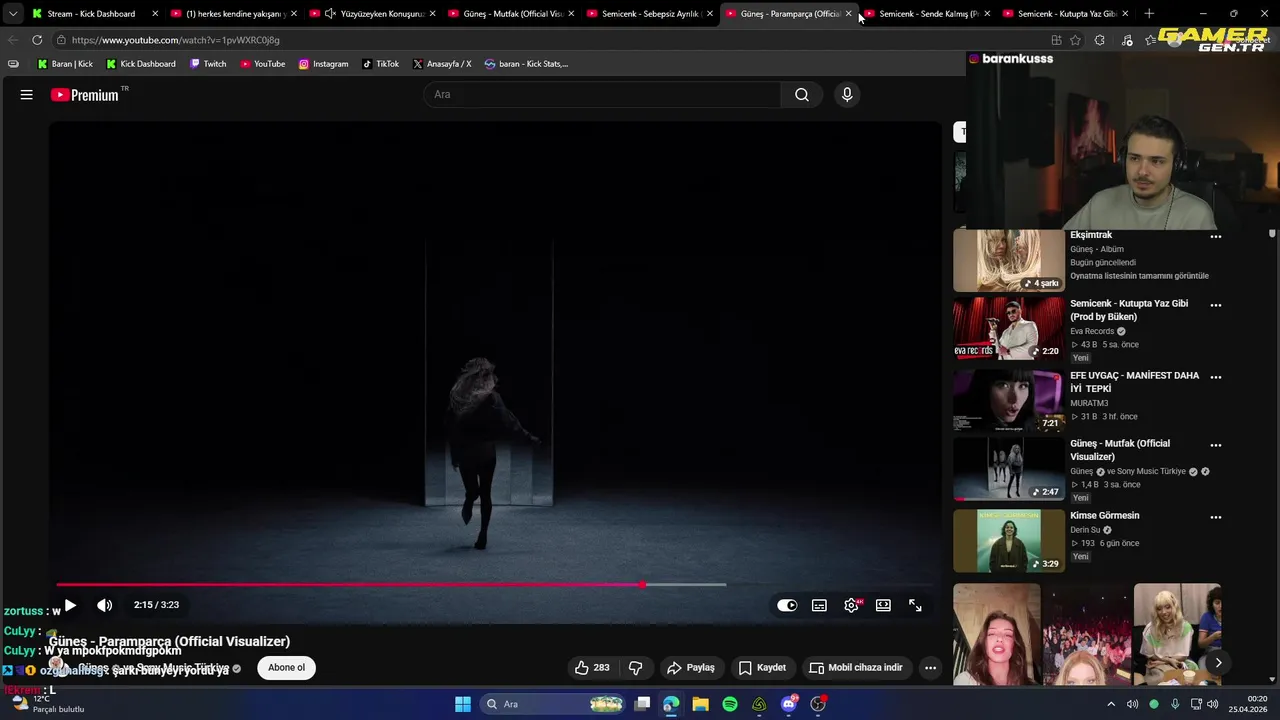Like the video with thumbs up
The height and width of the screenshot is (720, 1280).
point(591,668)
